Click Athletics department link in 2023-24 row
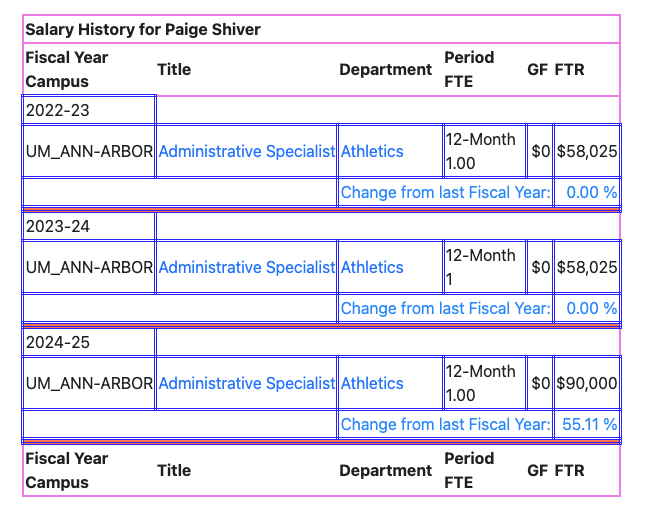This screenshot has width=650, height=521. (x=372, y=268)
